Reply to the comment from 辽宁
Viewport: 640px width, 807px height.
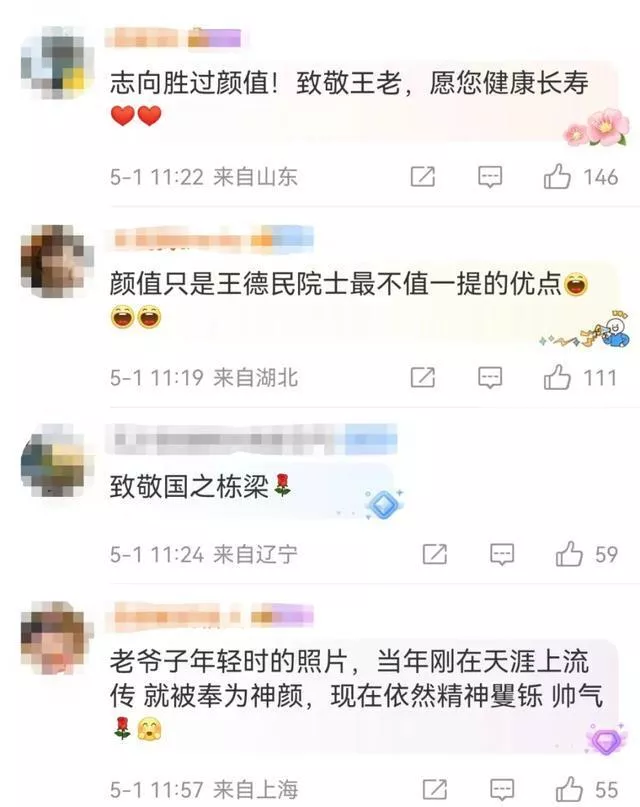[502, 554]
